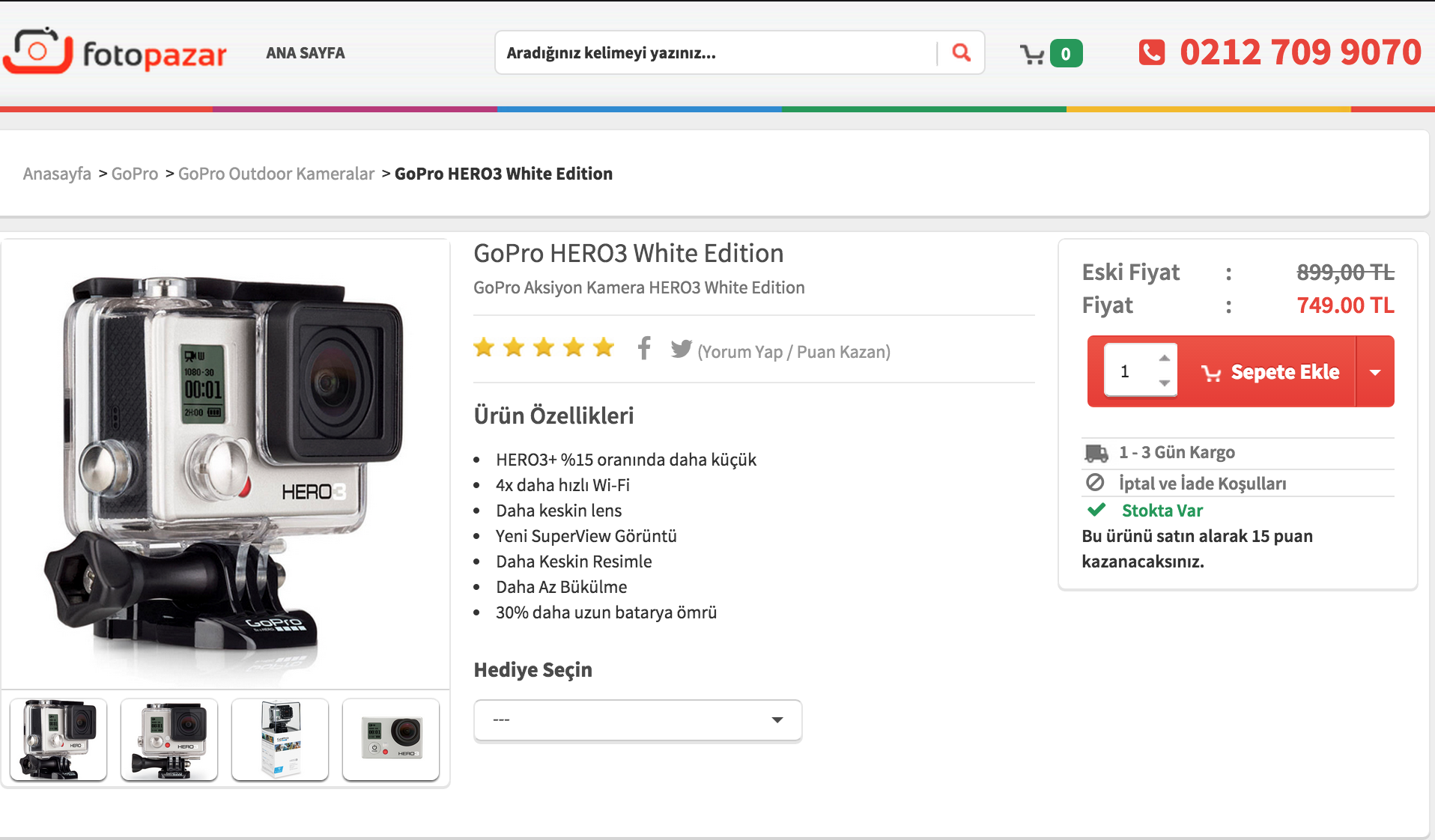Increase quantity with up arrow
1435x840 pixels.
click(1164, 359)
